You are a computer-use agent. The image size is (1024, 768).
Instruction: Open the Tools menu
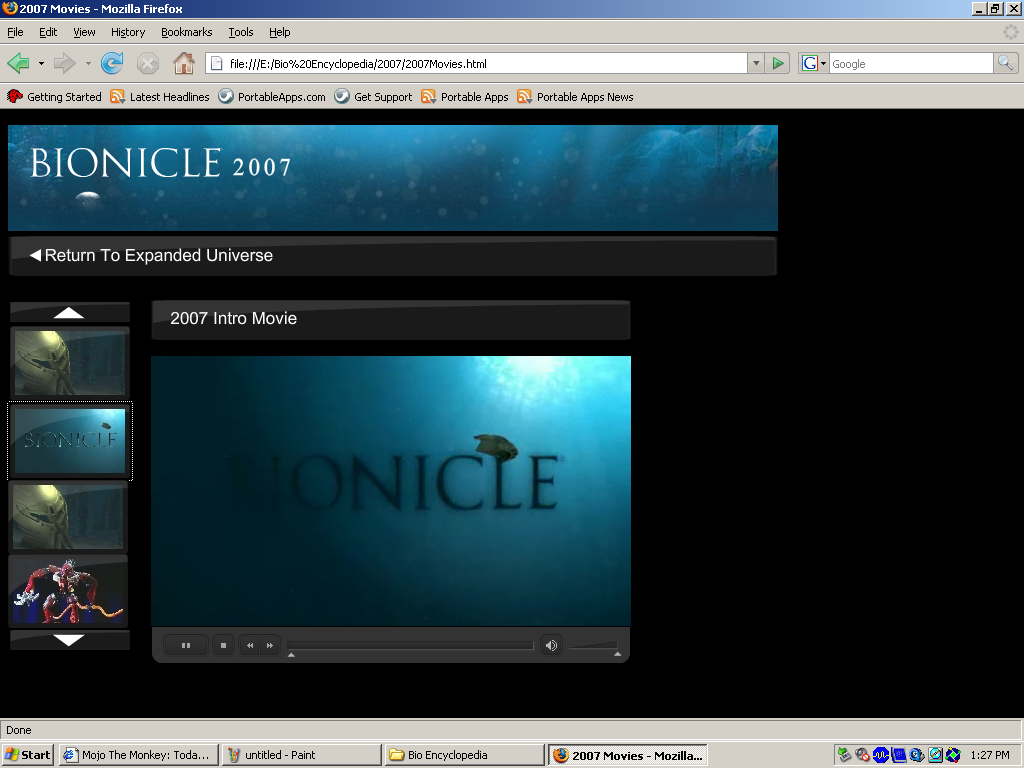click(240, 32)
